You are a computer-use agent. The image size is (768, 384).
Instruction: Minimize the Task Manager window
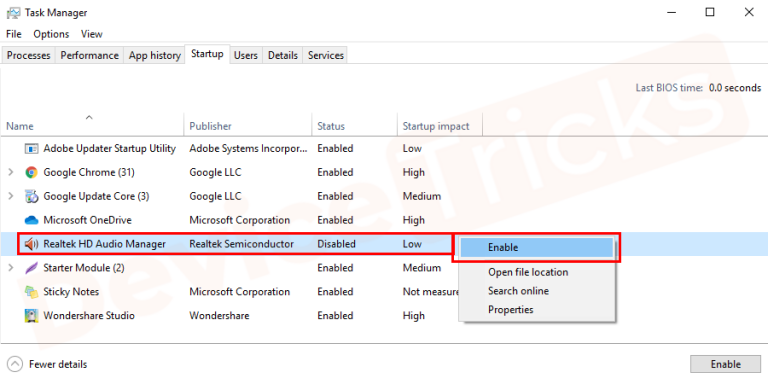[671, 13]
